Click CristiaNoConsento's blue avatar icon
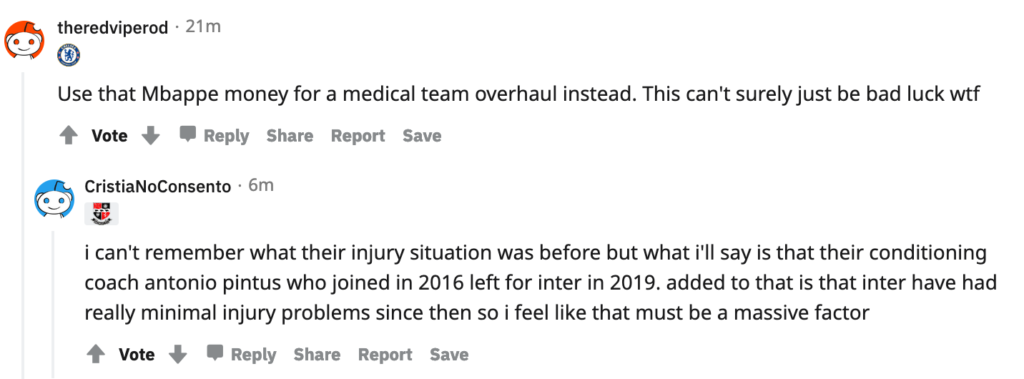This screenshot has height=379, width=1024. click(x=52, y=199)
